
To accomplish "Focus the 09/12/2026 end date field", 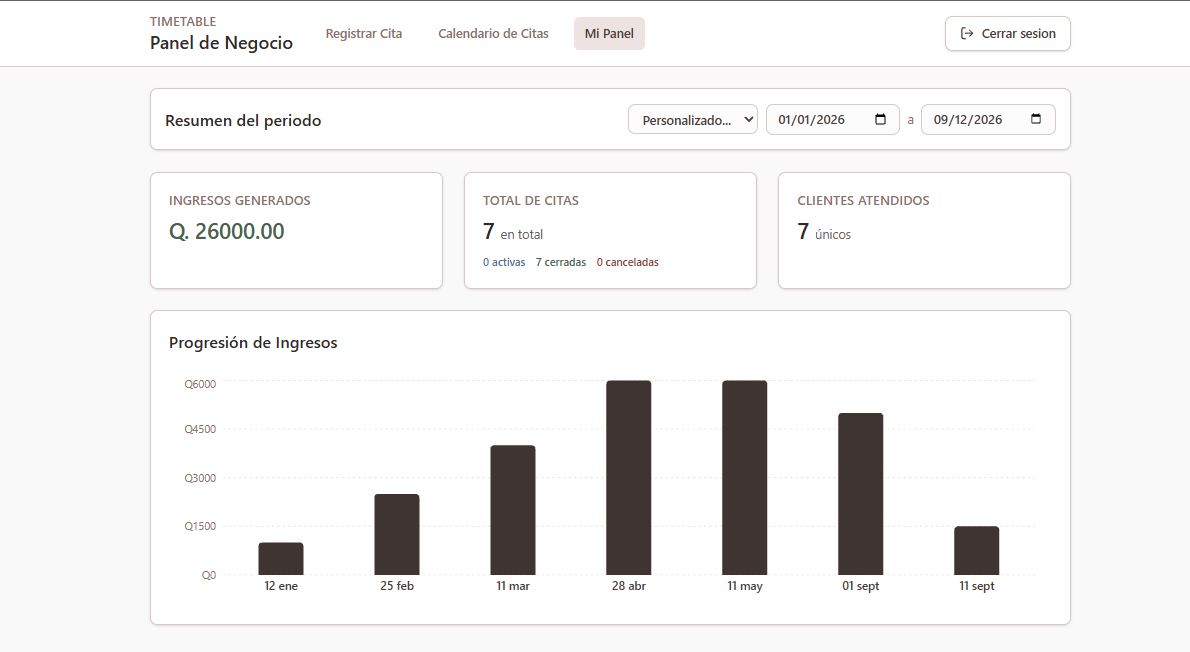I will [988, 119].
